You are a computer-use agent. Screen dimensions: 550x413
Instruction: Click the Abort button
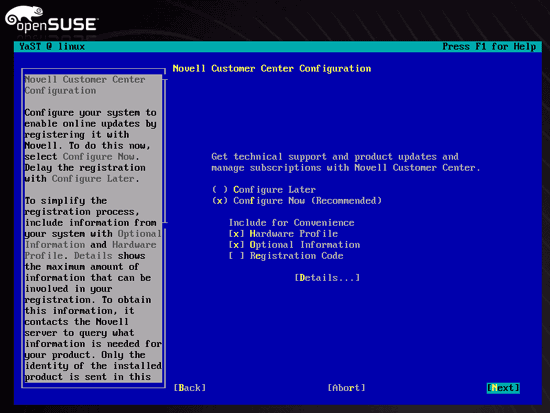[346, 388]
